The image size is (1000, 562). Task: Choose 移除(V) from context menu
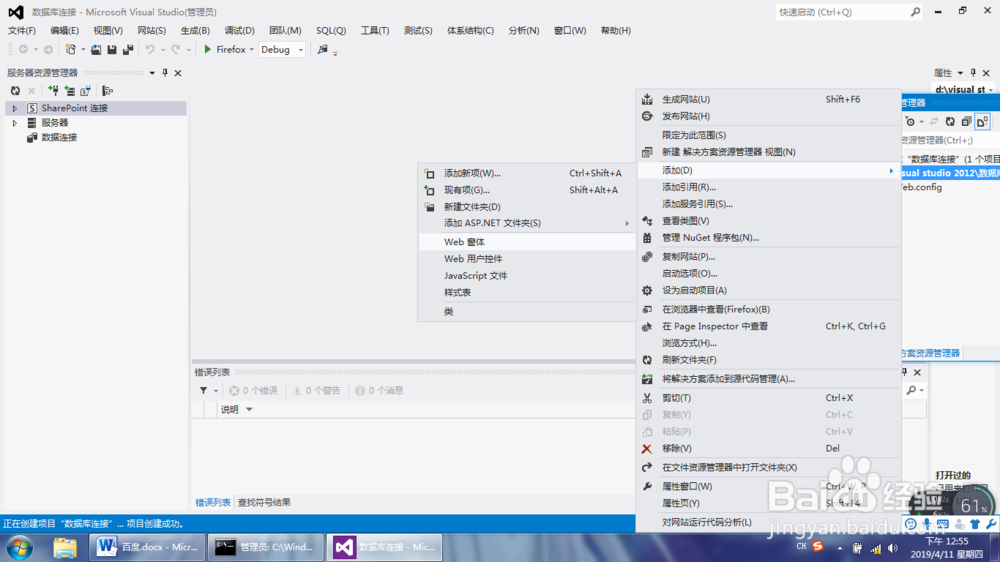[x=768, y=448]
